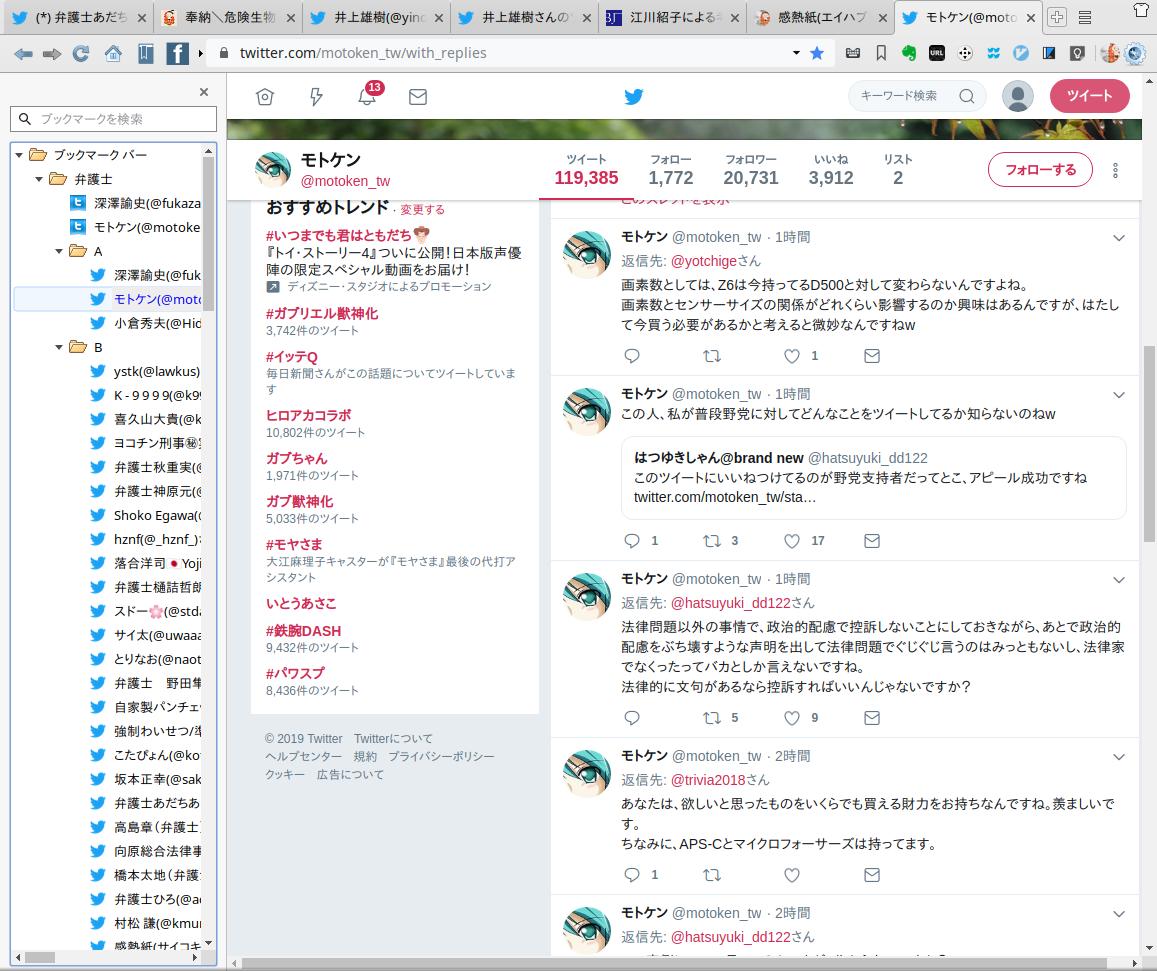The image size is (1157, 971).
Task: Open address bar history dropdown arrow
Action: (796, 53)
